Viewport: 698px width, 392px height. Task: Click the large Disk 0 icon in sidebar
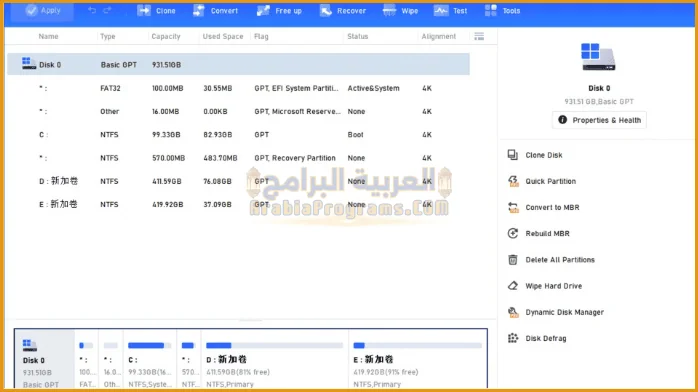pyautogui.click(x=598, y=57)
